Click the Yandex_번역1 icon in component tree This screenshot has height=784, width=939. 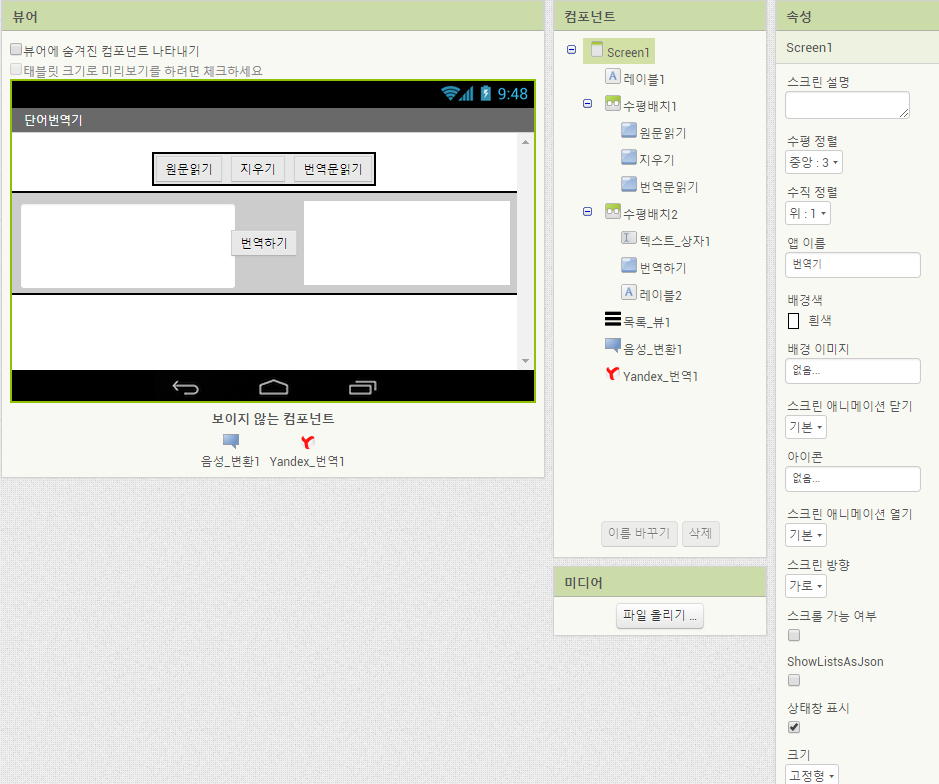click(612, 376)
